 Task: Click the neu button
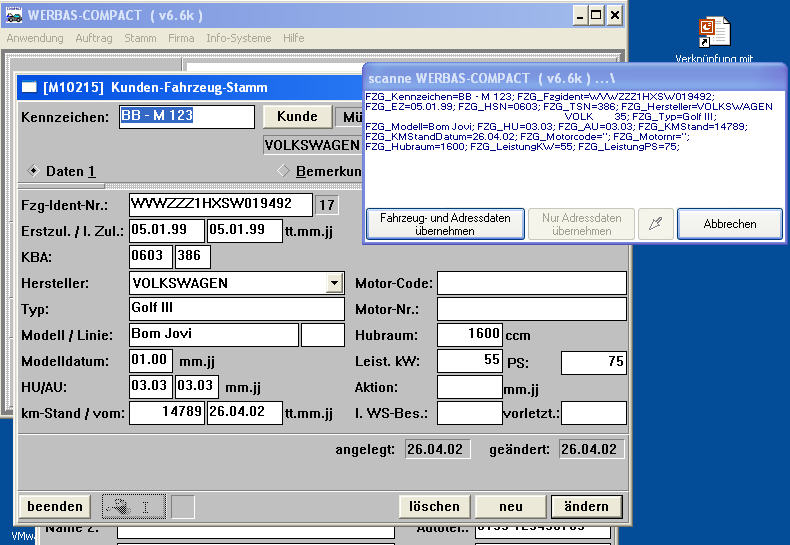pos(510,506)
